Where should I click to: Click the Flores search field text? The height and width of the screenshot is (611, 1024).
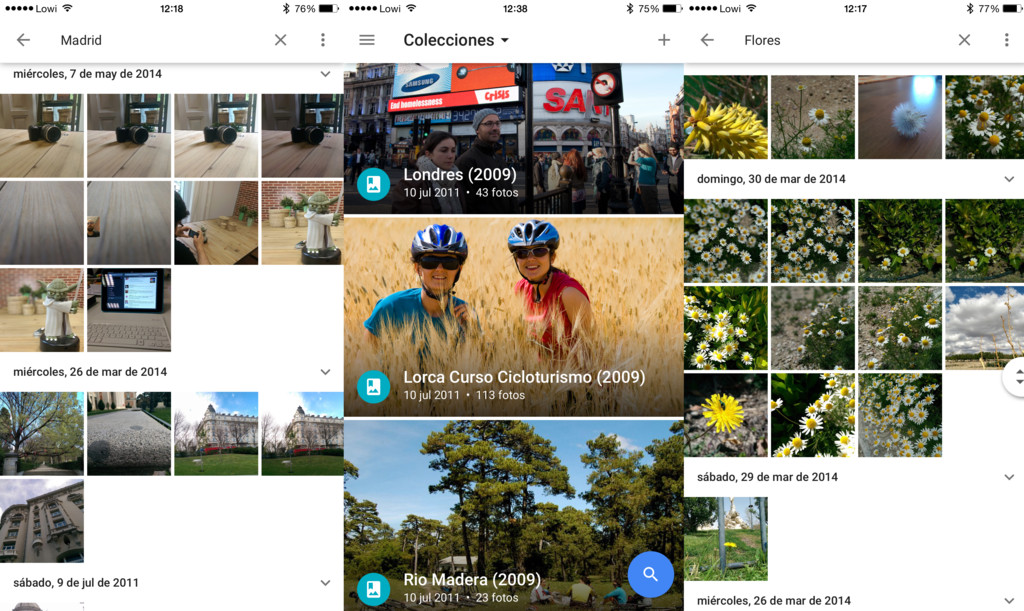point(762,40)
